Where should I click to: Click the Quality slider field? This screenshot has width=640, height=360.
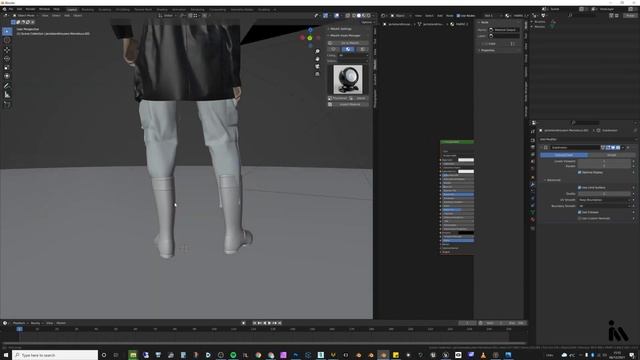pos(604,194)
